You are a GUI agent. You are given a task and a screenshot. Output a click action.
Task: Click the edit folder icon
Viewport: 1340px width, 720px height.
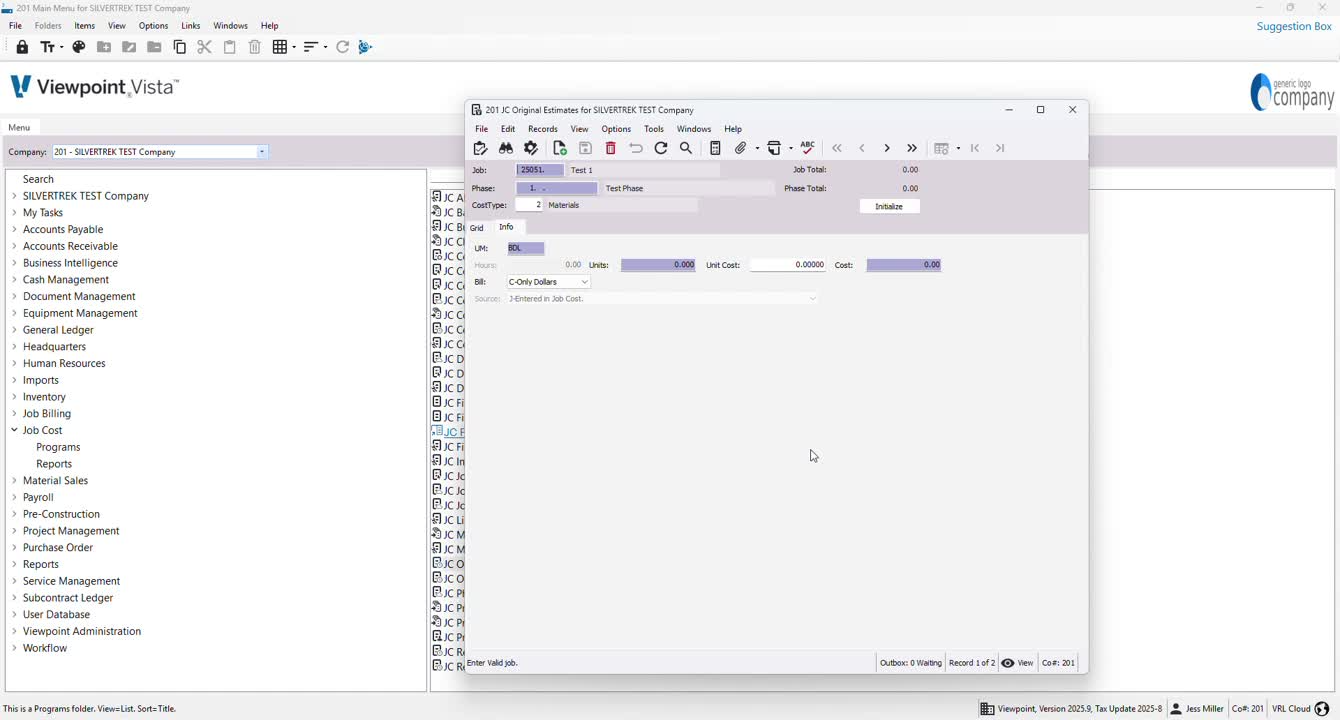(129, 47)
